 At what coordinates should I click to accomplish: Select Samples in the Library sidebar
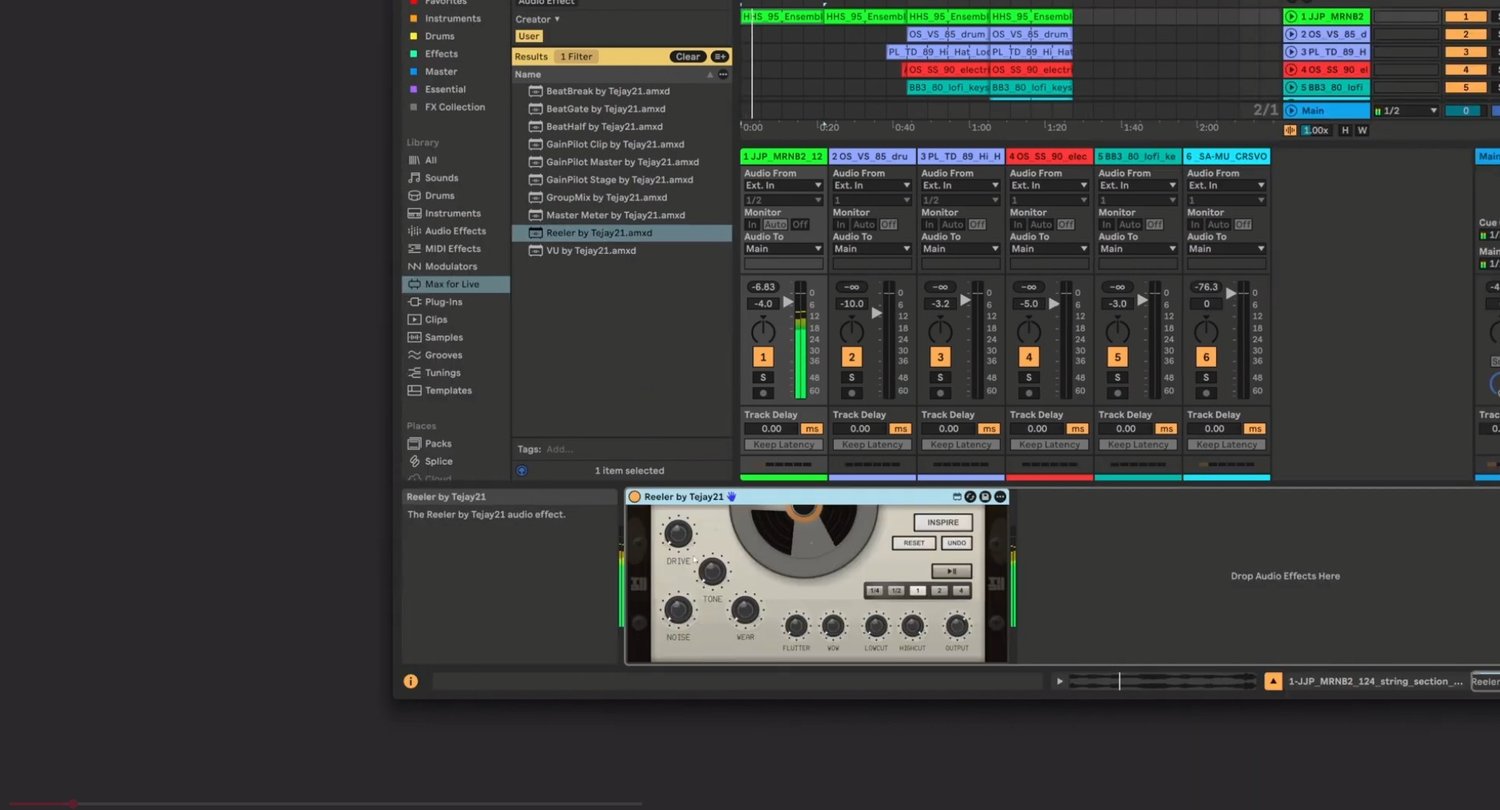(x=443, y=337)
